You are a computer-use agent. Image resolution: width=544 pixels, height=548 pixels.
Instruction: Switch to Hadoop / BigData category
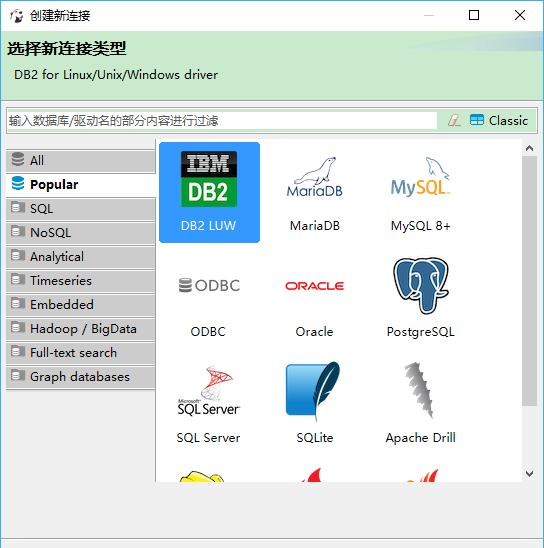(81, 329)
